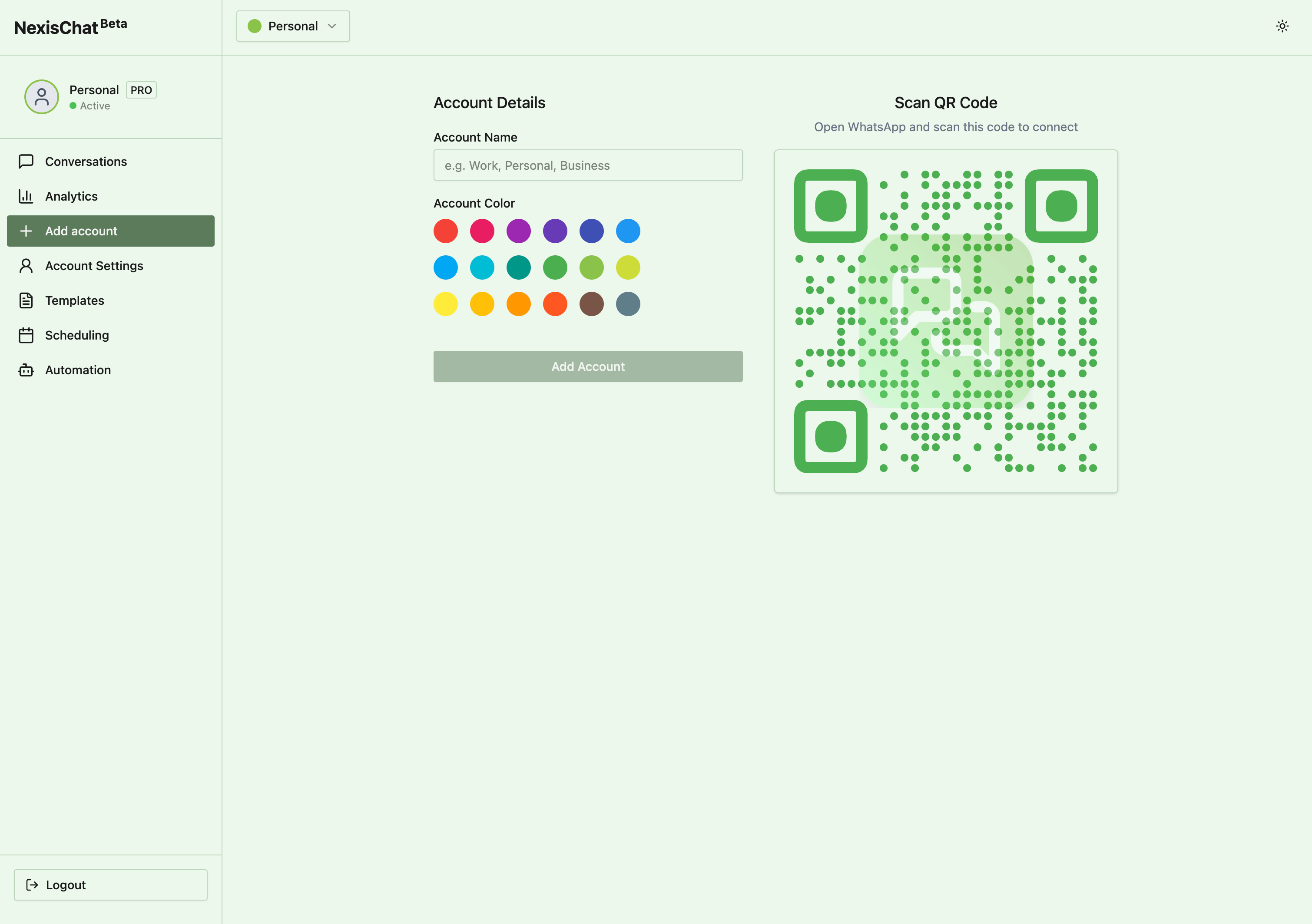Open the Scheduling page
1312x924 pixels.
(111, 335)
